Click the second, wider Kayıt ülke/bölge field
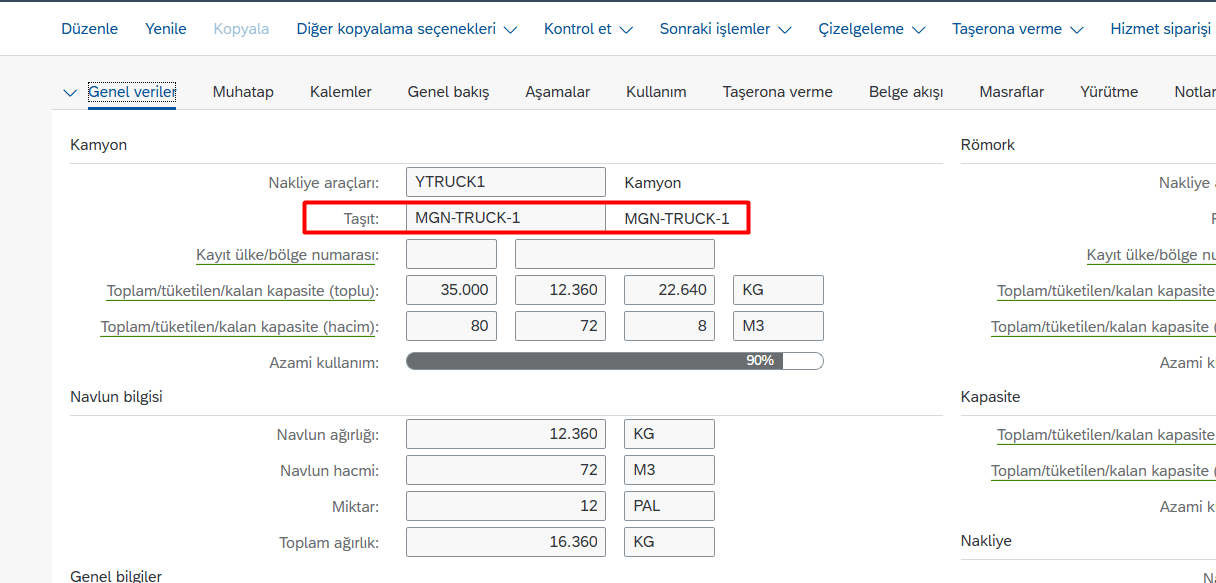The height and width of the screenshot is (583, 1216). (x=615, y=254)
